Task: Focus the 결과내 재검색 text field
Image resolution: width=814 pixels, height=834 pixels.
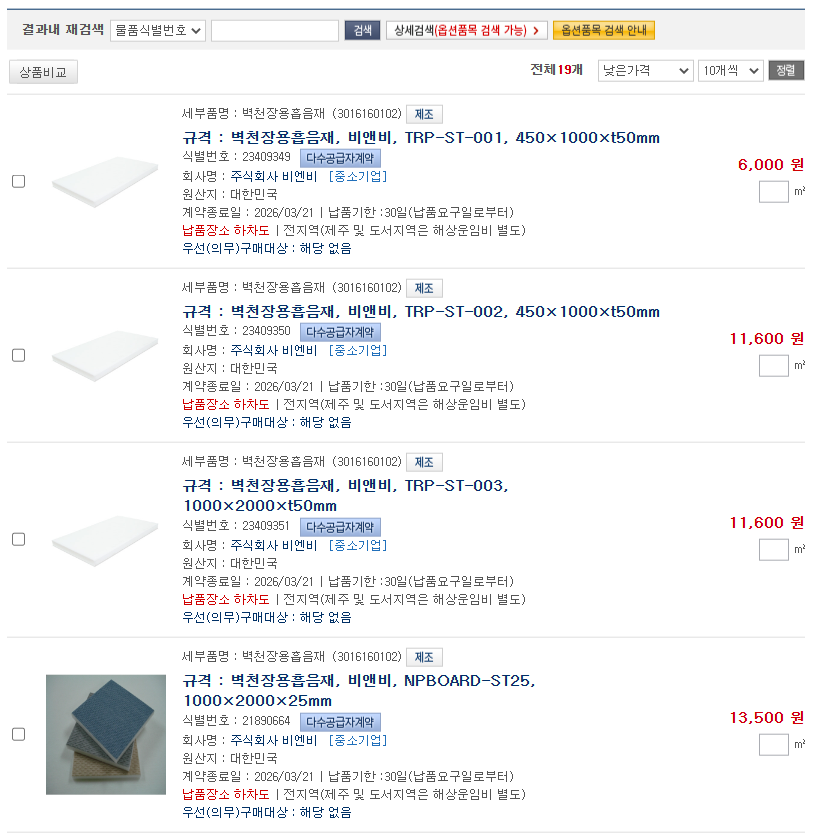Action: pyautogui.click(x=275, y=30)
